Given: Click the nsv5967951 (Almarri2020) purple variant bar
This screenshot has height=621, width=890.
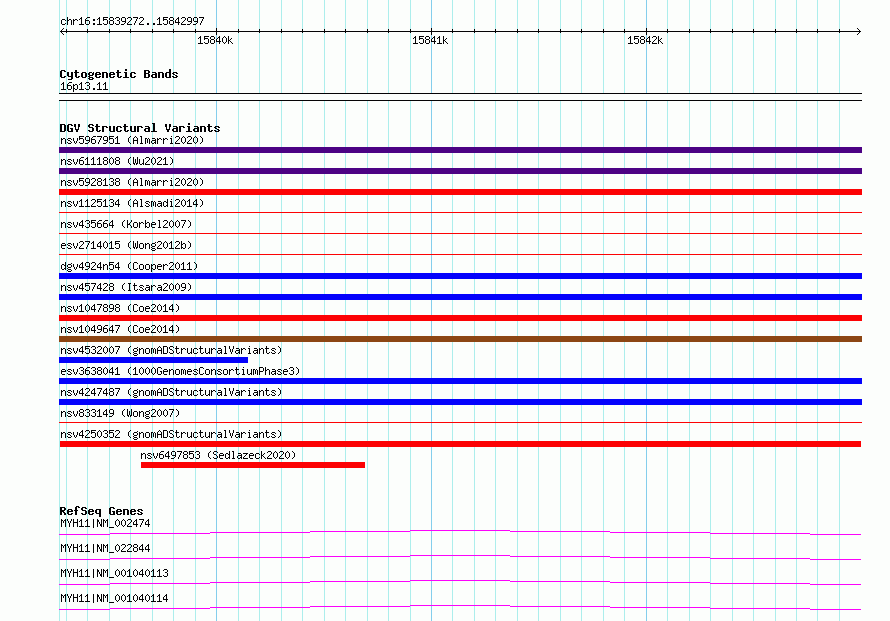Looking at the screenshot, I should [460, 150].
